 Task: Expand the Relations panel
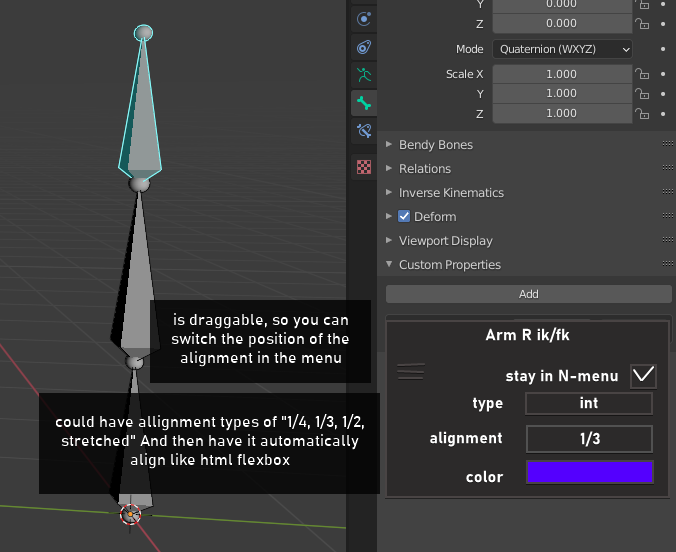[389, 168]
